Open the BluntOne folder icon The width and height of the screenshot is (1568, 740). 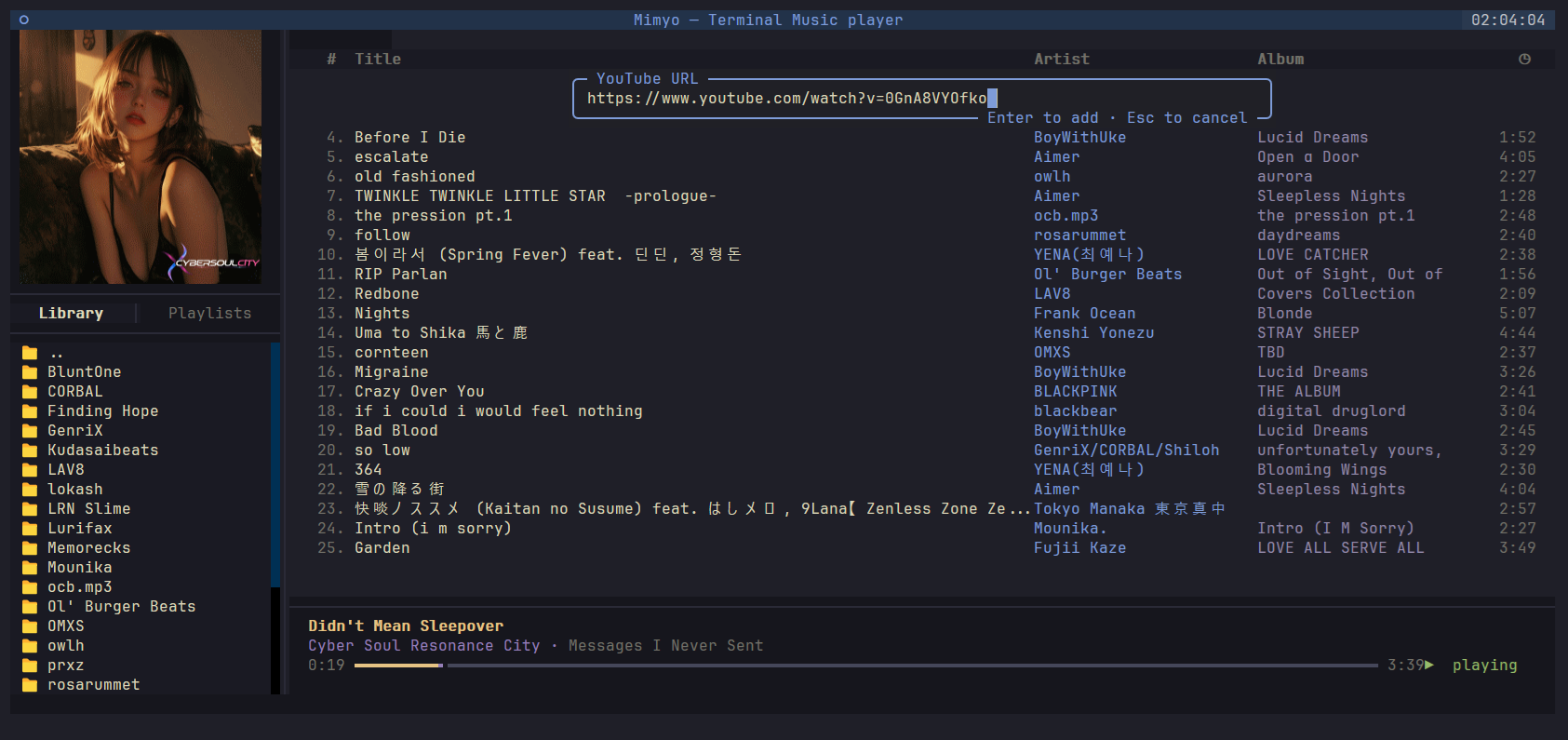coord(30,372)
